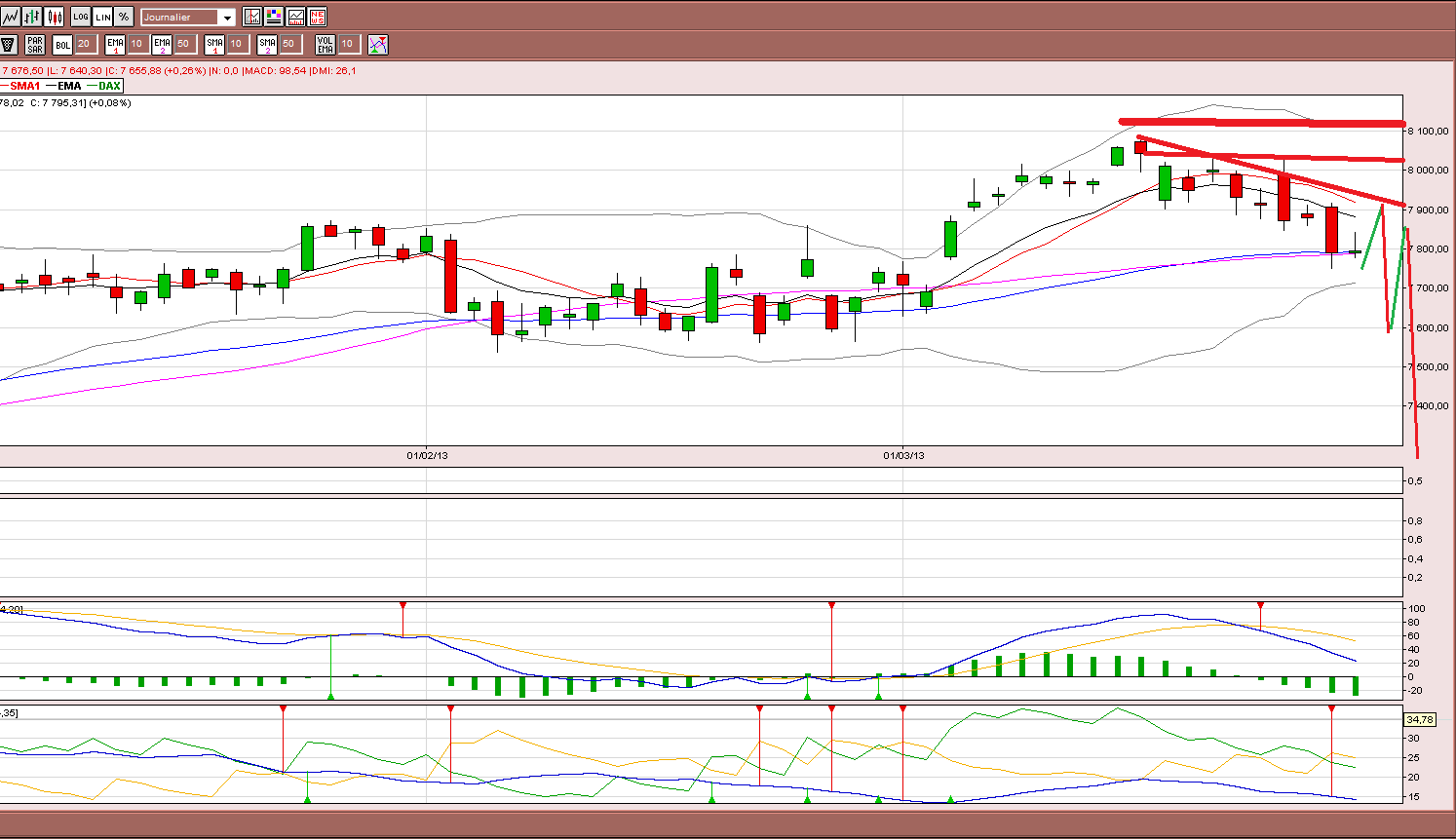Click the 01/03/13 date label
The height and width of the screenshot is (840, 1456).
[903, 455]
